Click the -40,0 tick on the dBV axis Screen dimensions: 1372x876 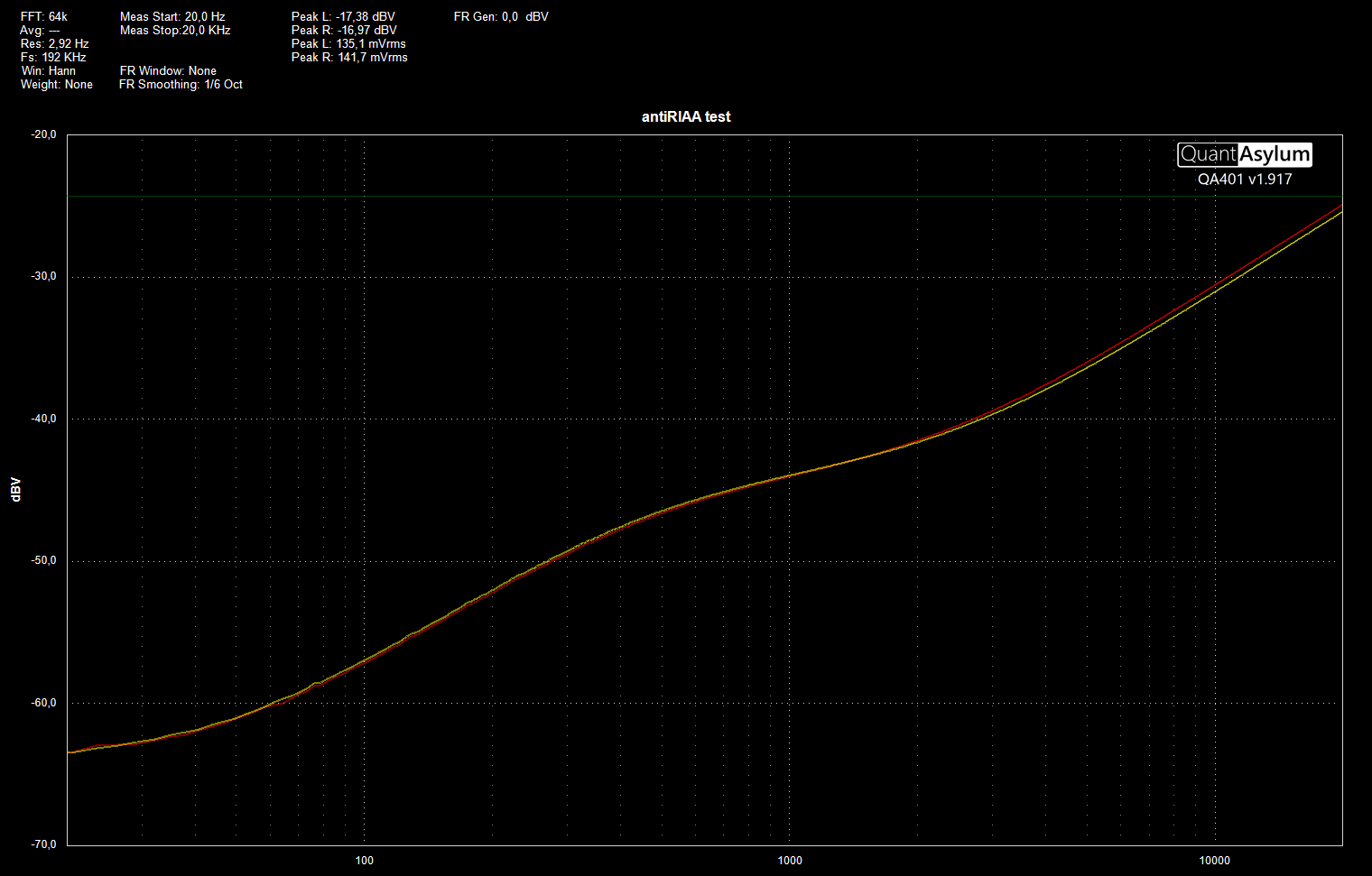pos(43,419)
